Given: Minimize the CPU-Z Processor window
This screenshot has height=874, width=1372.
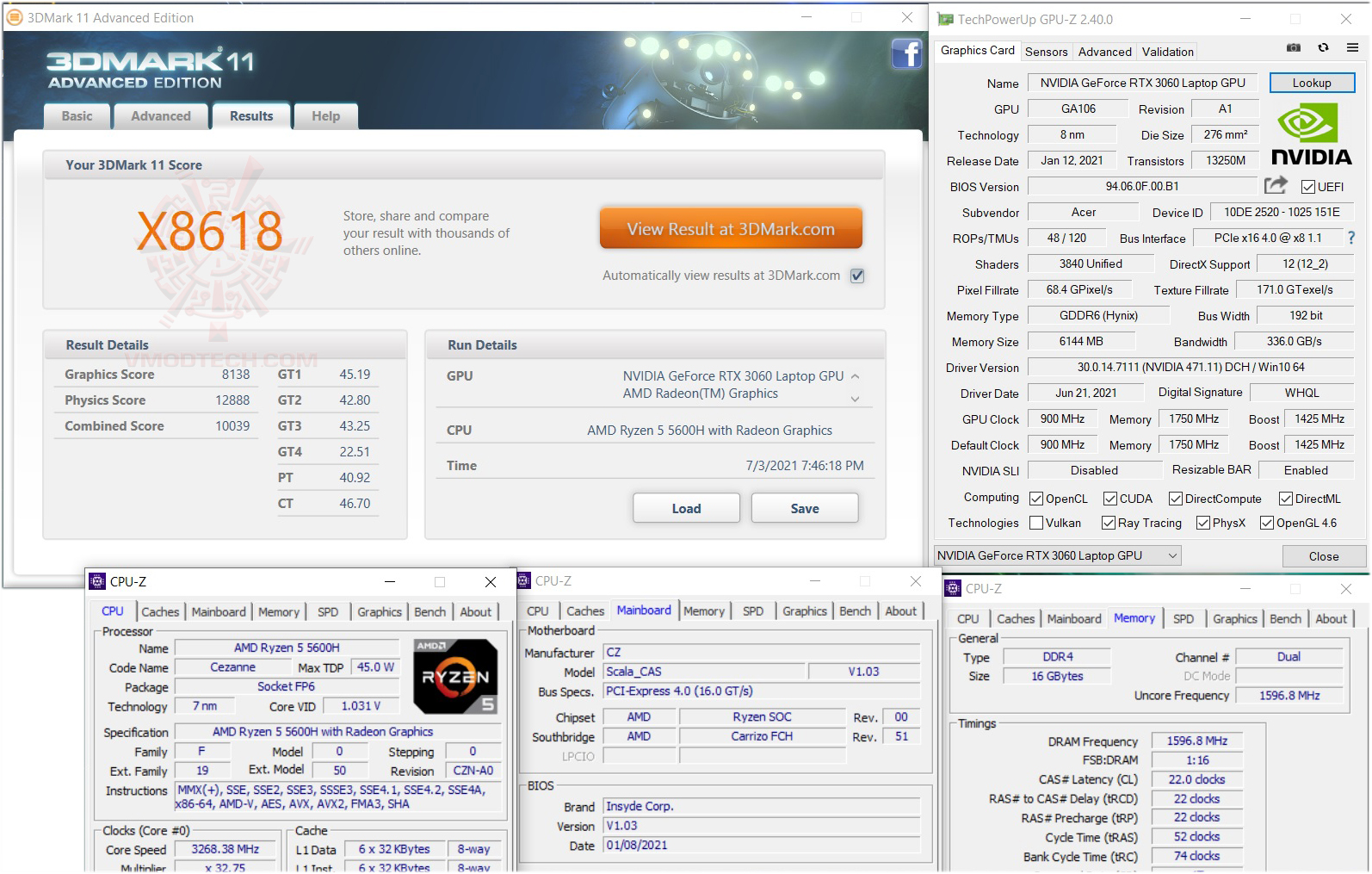Looking at the screenshot, I should tap(389, 582).
